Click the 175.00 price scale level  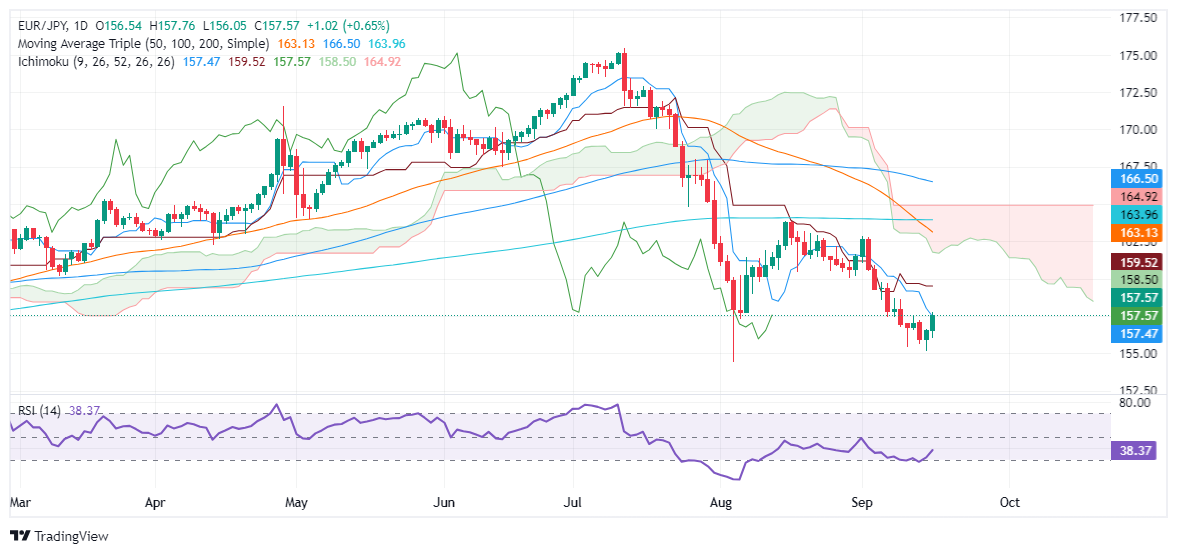point(1136,56)
